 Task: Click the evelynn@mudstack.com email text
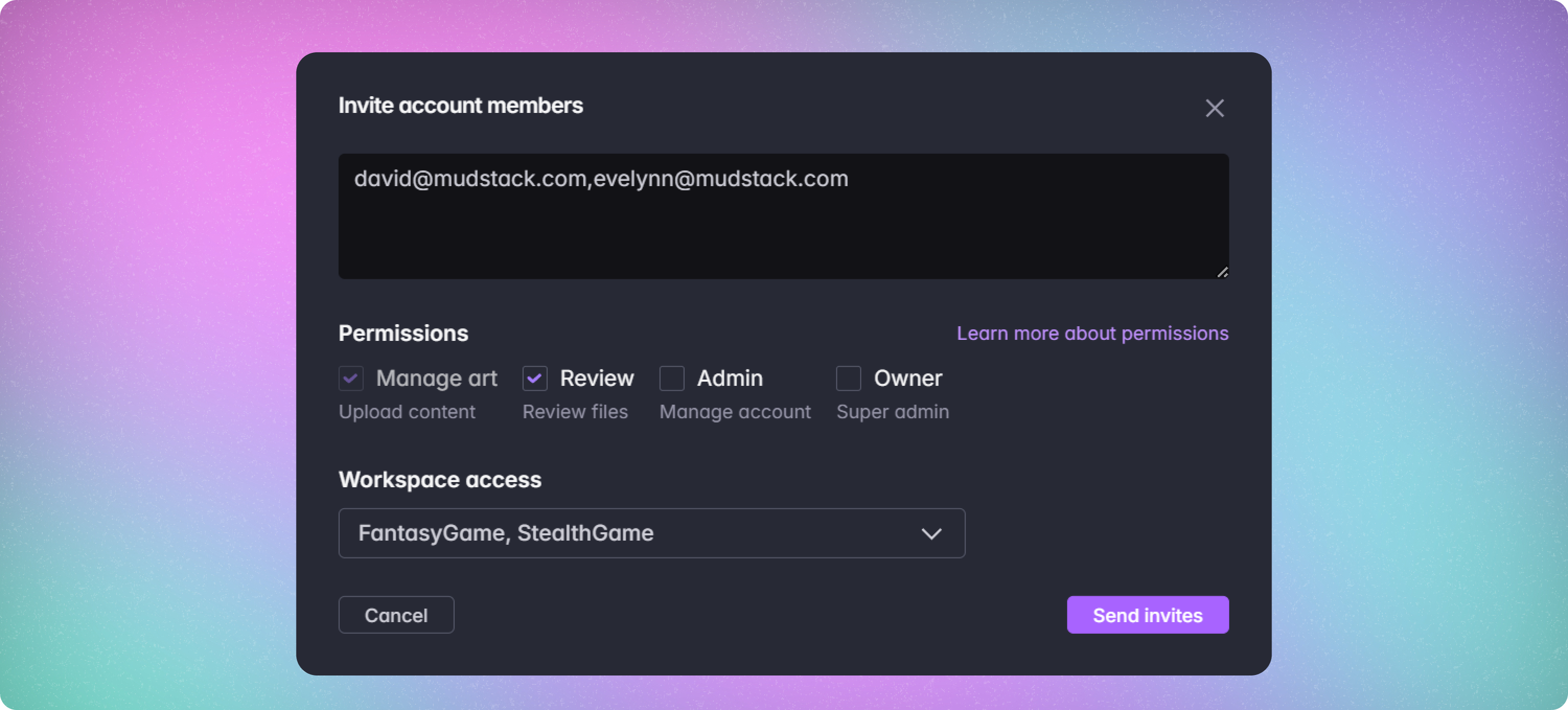click(720, 178)
